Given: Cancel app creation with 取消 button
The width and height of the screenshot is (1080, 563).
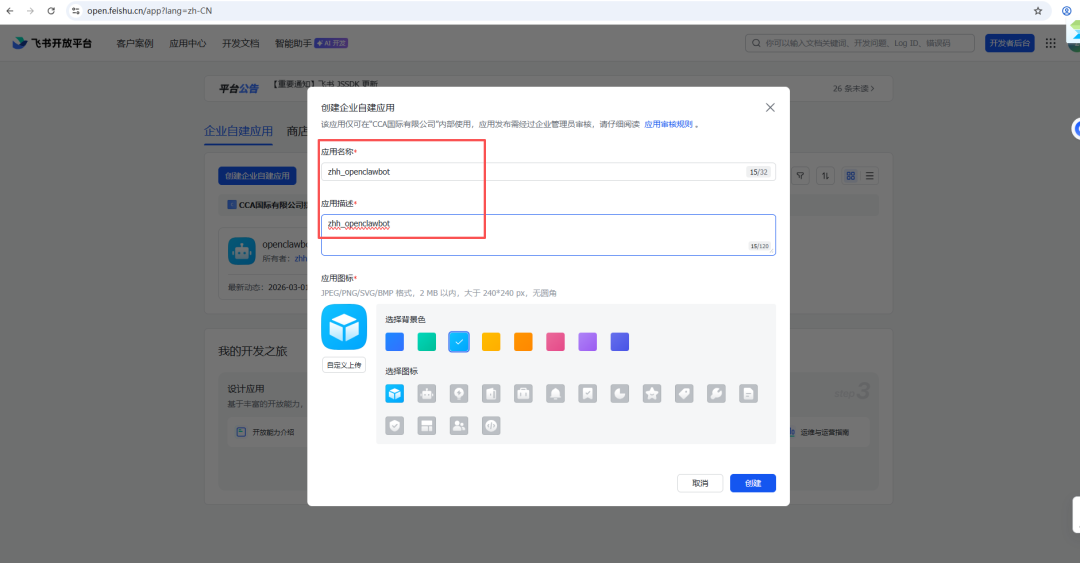Looking at the screenshot, I should (700, 483).
